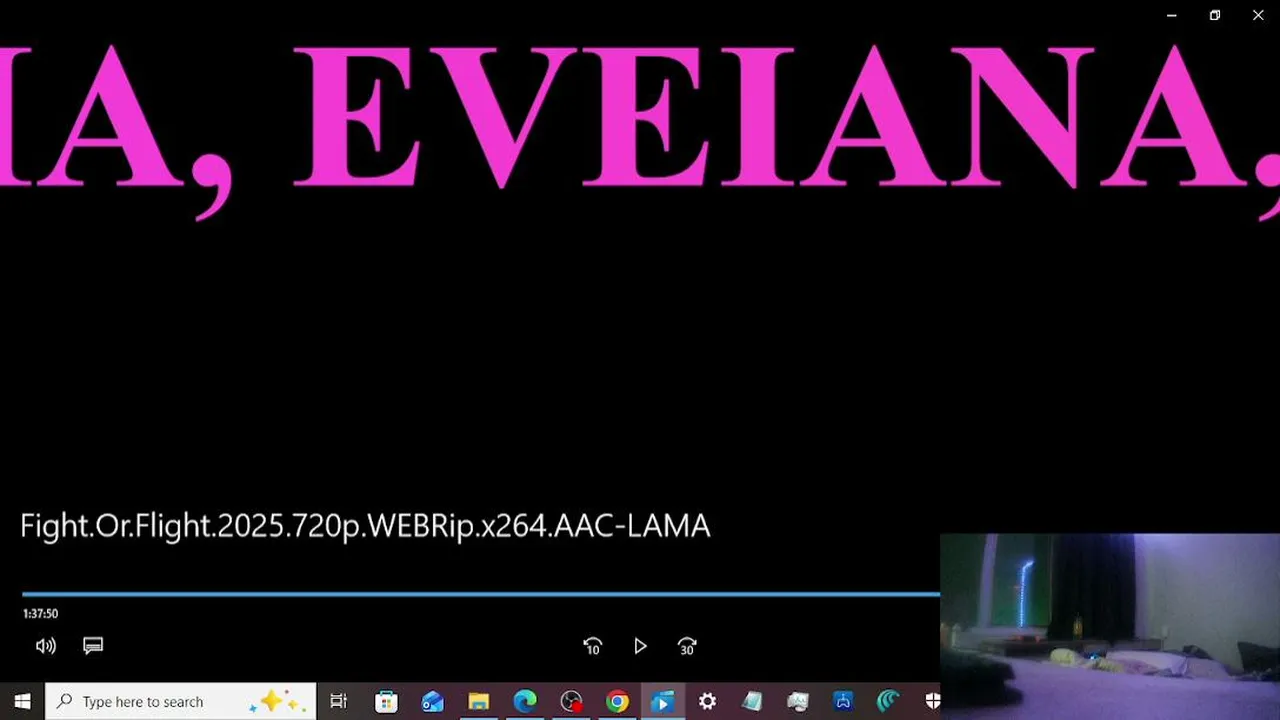Open the subtitles and captions menu
Image resolution: width=1280 pixels, height=720 pixels.
(93, 646)
